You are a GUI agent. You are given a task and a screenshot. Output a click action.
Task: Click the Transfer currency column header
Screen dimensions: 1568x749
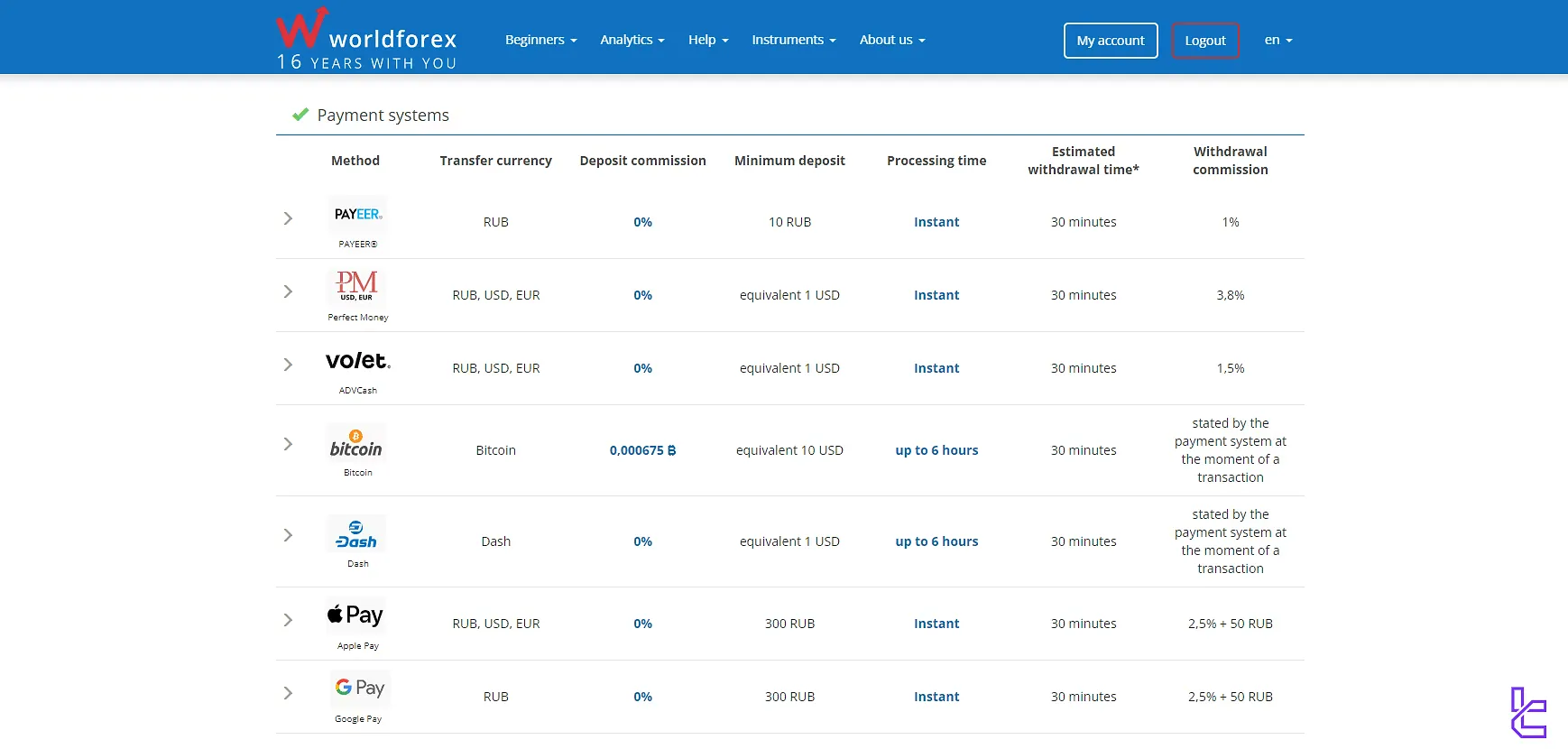point(496,161)
